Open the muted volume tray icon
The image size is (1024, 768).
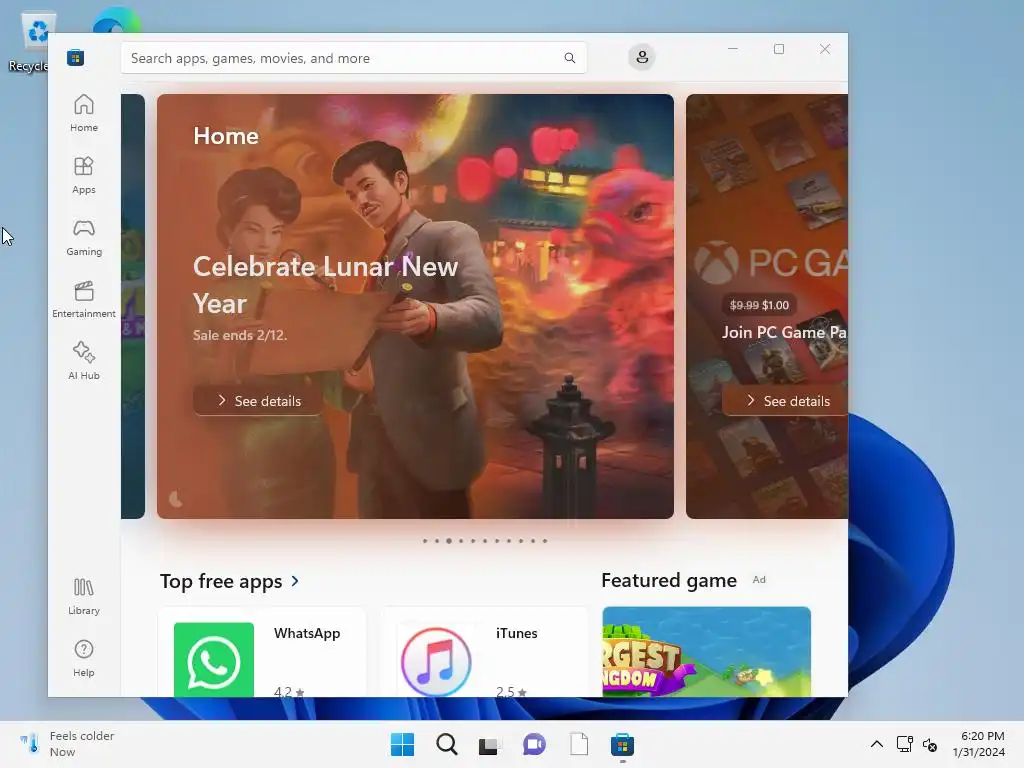(x=930, y=744)
